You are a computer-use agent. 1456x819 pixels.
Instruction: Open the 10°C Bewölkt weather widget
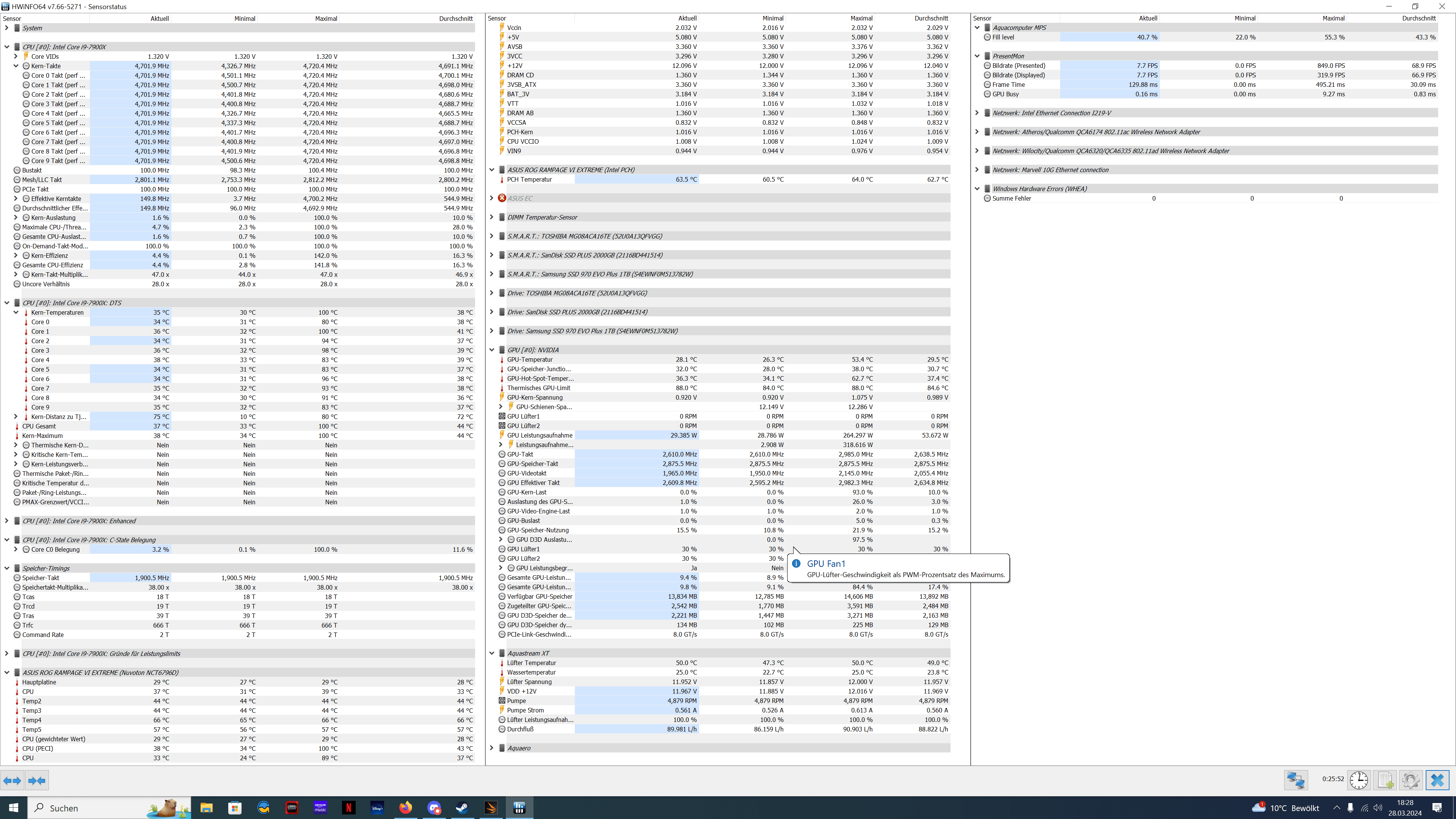pyautogui.click(x=1286, y=808)
